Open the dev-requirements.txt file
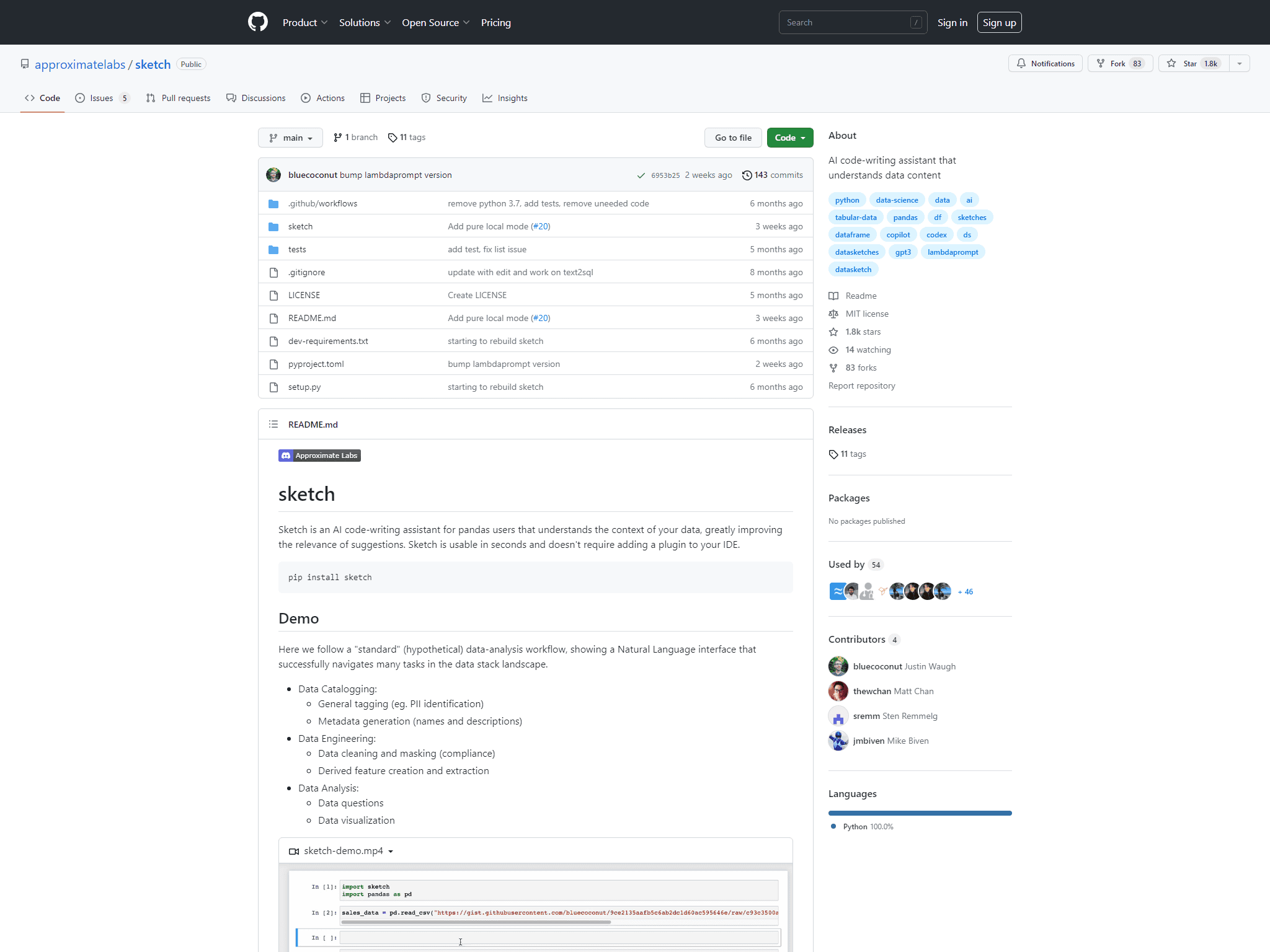The width and height of the screenshot is (1270, 952). pyautogui.click(x=328, y=342)
